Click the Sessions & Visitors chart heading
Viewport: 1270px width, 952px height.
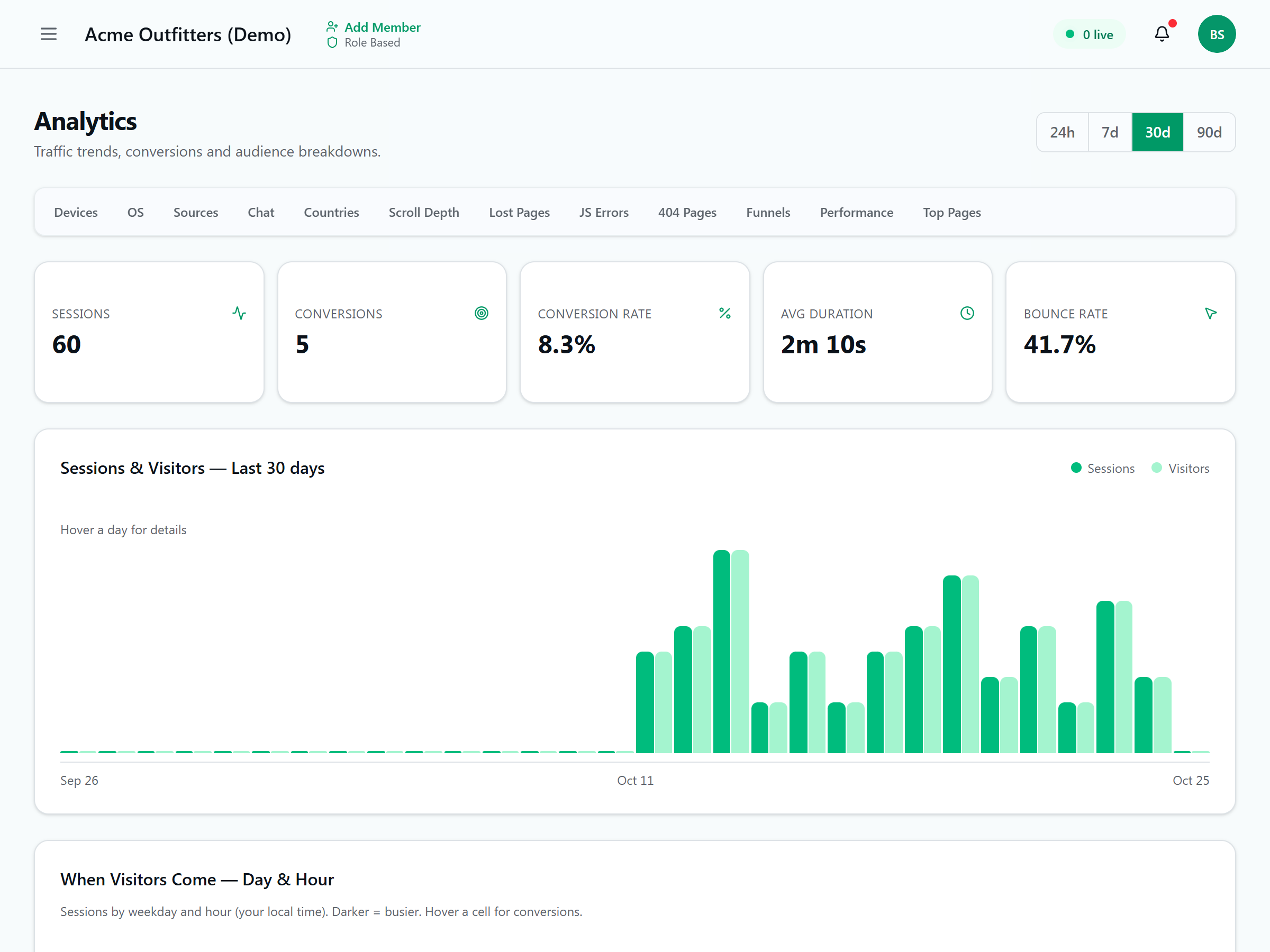click(192, 468)
